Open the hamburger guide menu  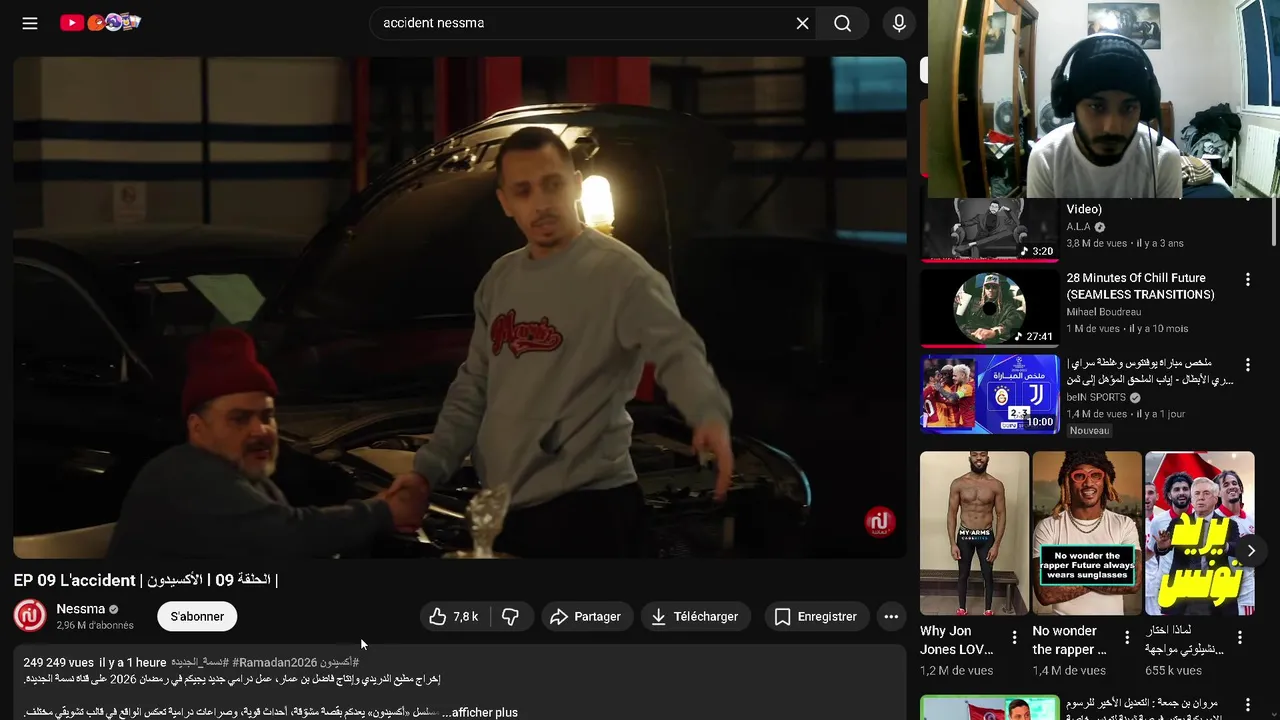click(x=30, y=23)
